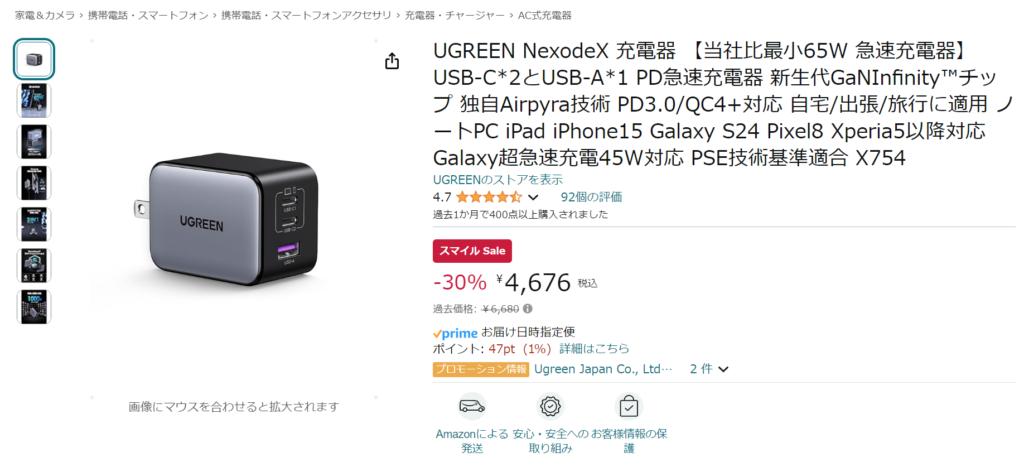Click the info icon beside 過去価格
Image resolution: width=1024 pixels, height=467 pixels.
click(527, 308)
